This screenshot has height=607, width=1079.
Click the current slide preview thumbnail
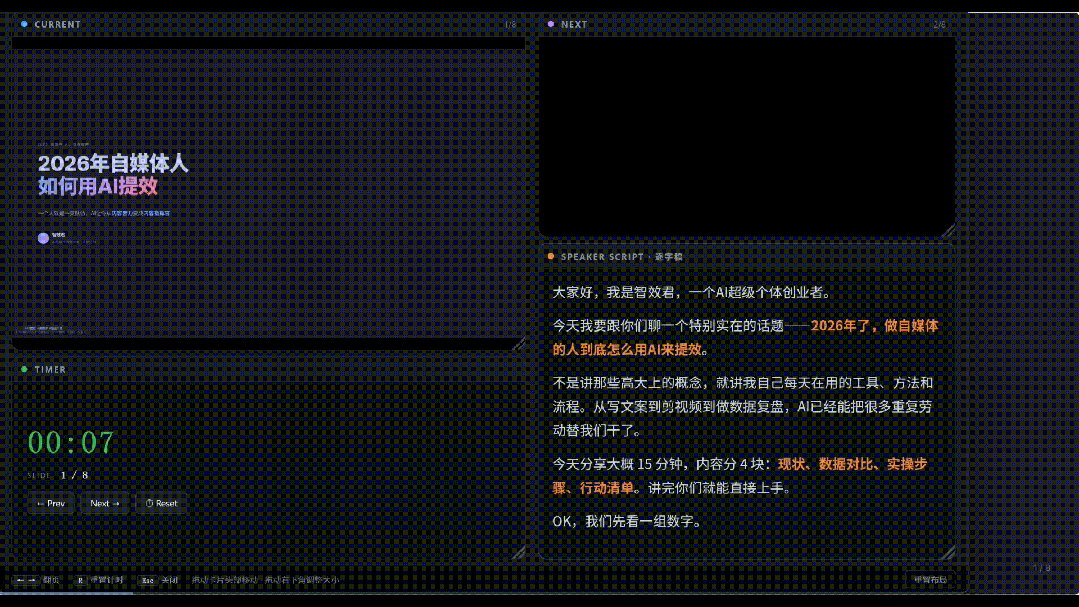(268, 193)
